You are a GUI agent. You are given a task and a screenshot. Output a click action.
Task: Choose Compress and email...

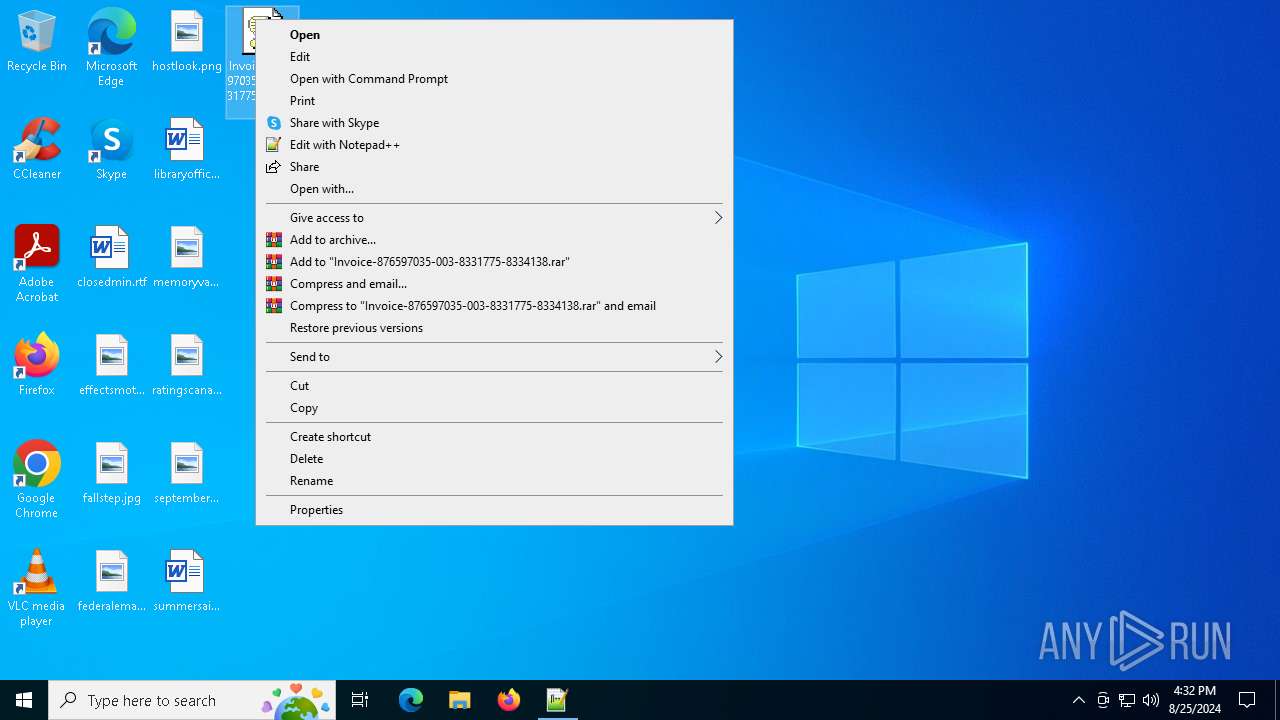pyautogui.click(x=494, y=284)
